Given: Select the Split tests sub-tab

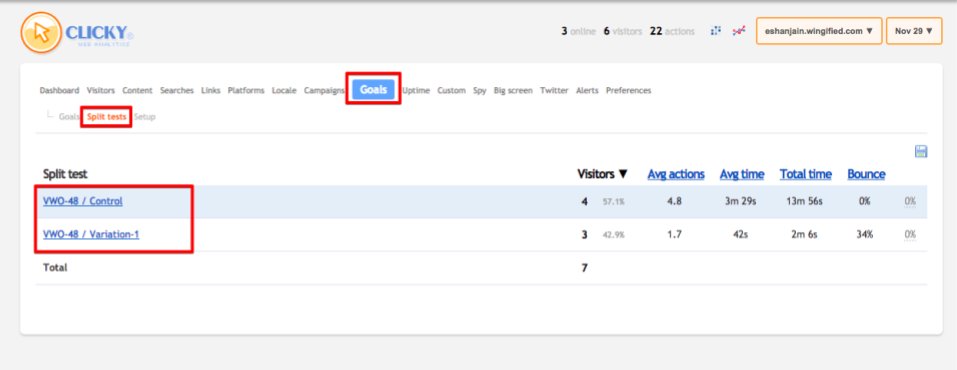Looking at the screenshot, I should click(x=106, y=117).
